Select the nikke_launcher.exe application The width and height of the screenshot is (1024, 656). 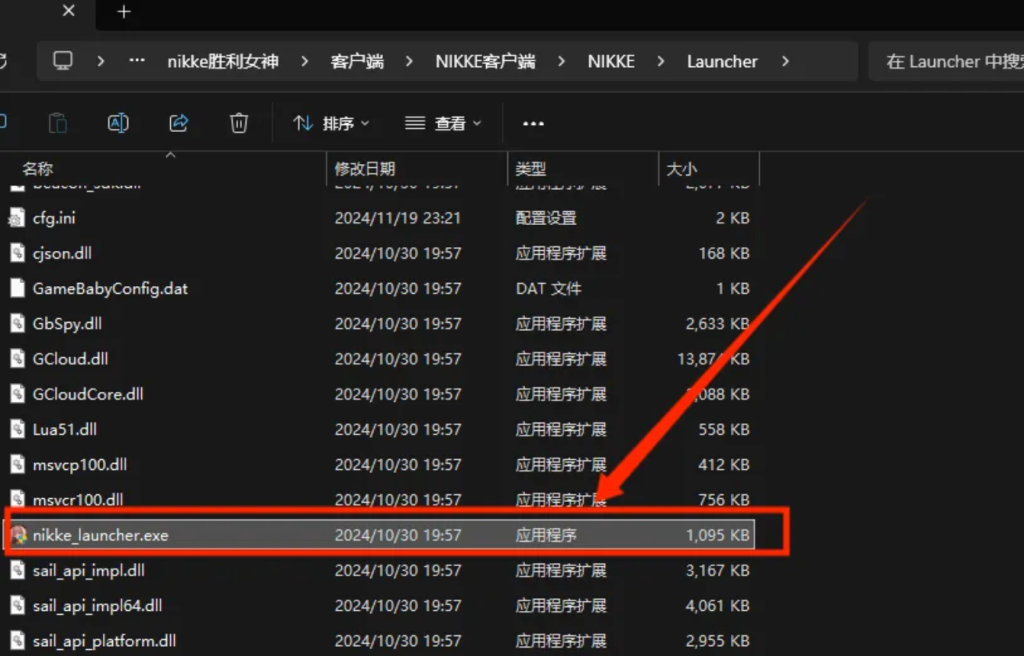click(x=379, y=535)
